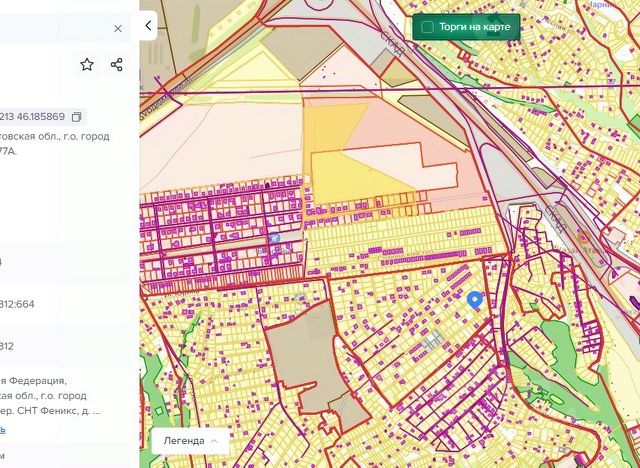
Task: Enable the "Торги на карте" checkbox
Action: tap(427, 27)
